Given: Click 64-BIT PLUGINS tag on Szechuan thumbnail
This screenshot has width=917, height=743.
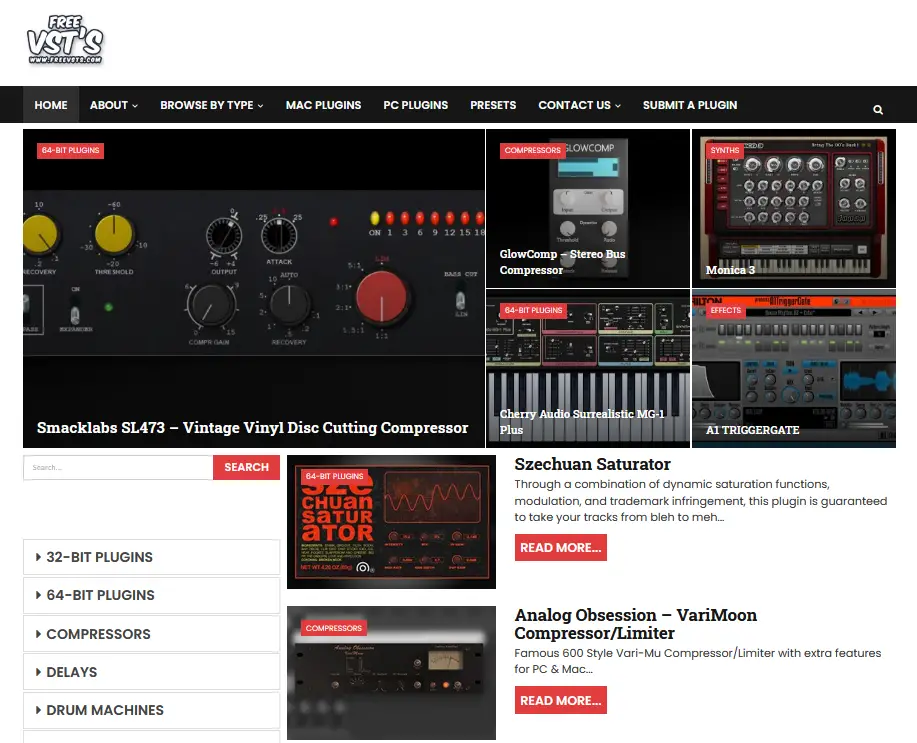Looking at the screenshot, I should click(335, 476).
